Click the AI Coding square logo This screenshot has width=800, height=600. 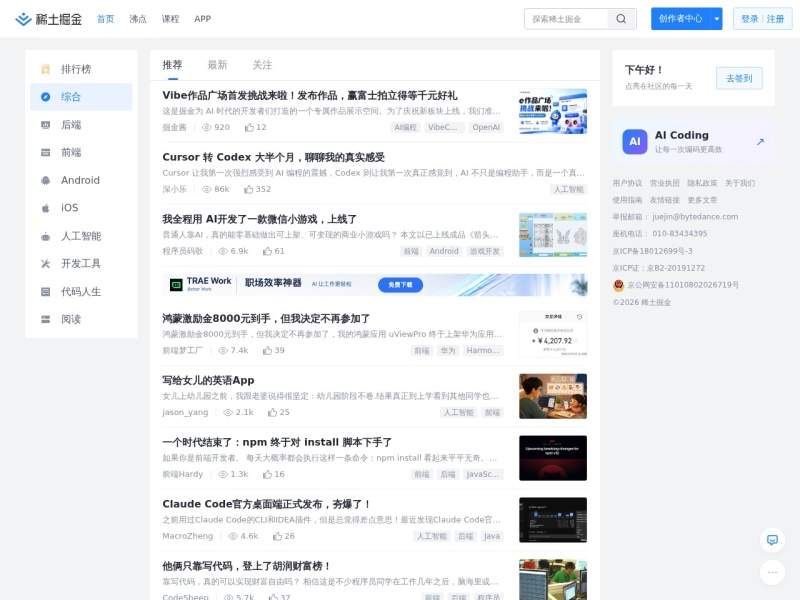(x=635, y=141)
